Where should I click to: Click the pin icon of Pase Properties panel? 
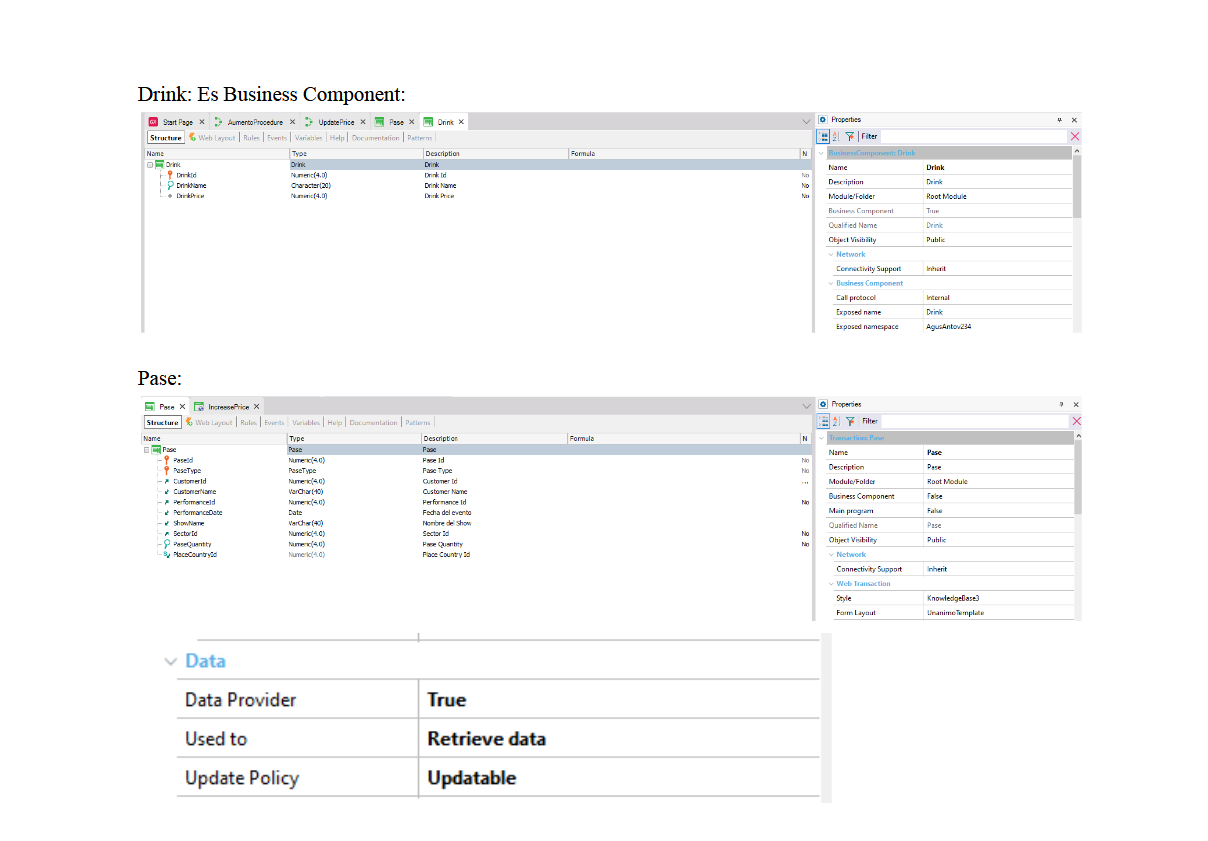tap(1062, 404)
